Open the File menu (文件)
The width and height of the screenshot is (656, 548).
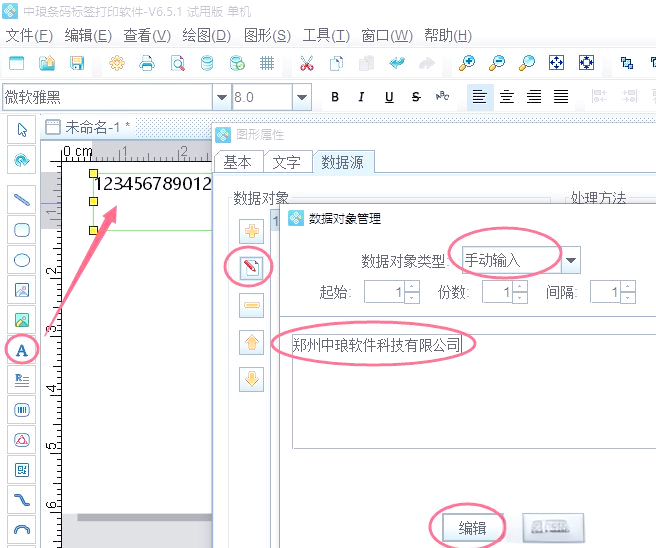coord(29,36)
